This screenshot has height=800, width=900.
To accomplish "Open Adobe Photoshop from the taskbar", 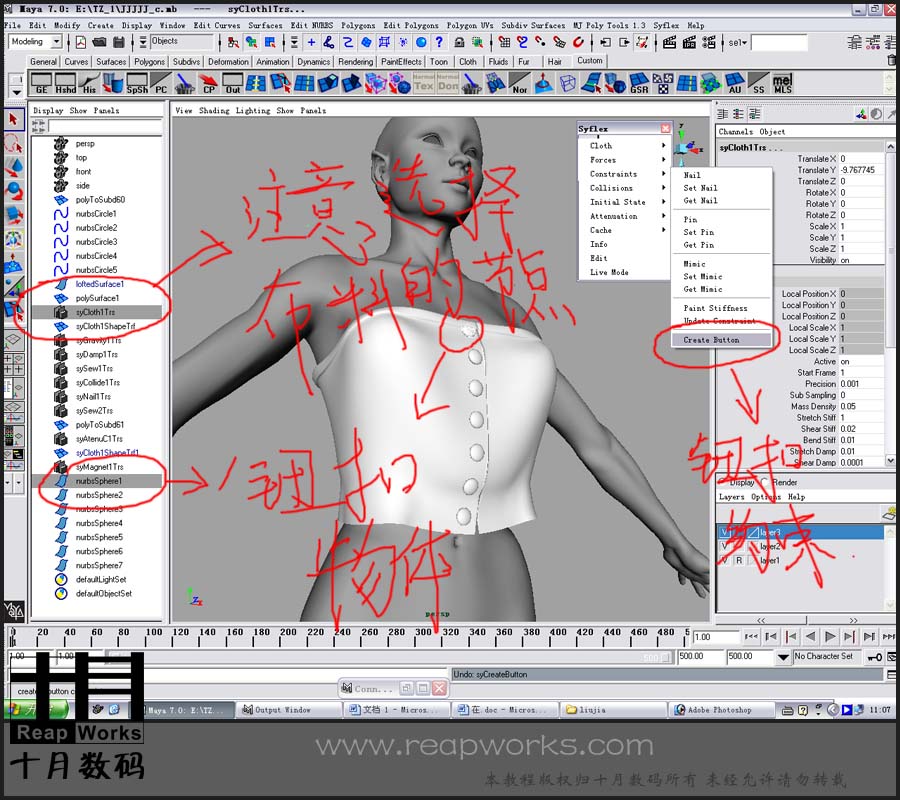I will (718, 710).
